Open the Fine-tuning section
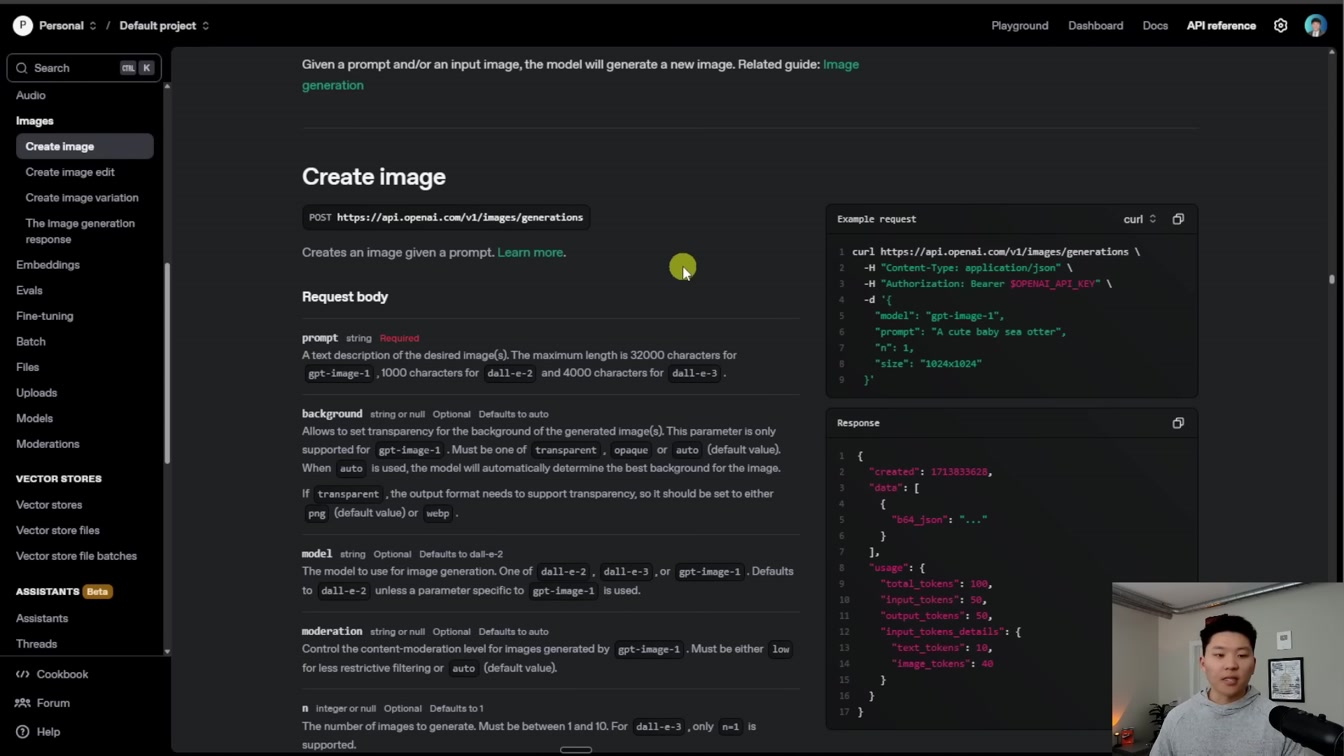This screenshot has height=756, width=1344. coord(45,316)
